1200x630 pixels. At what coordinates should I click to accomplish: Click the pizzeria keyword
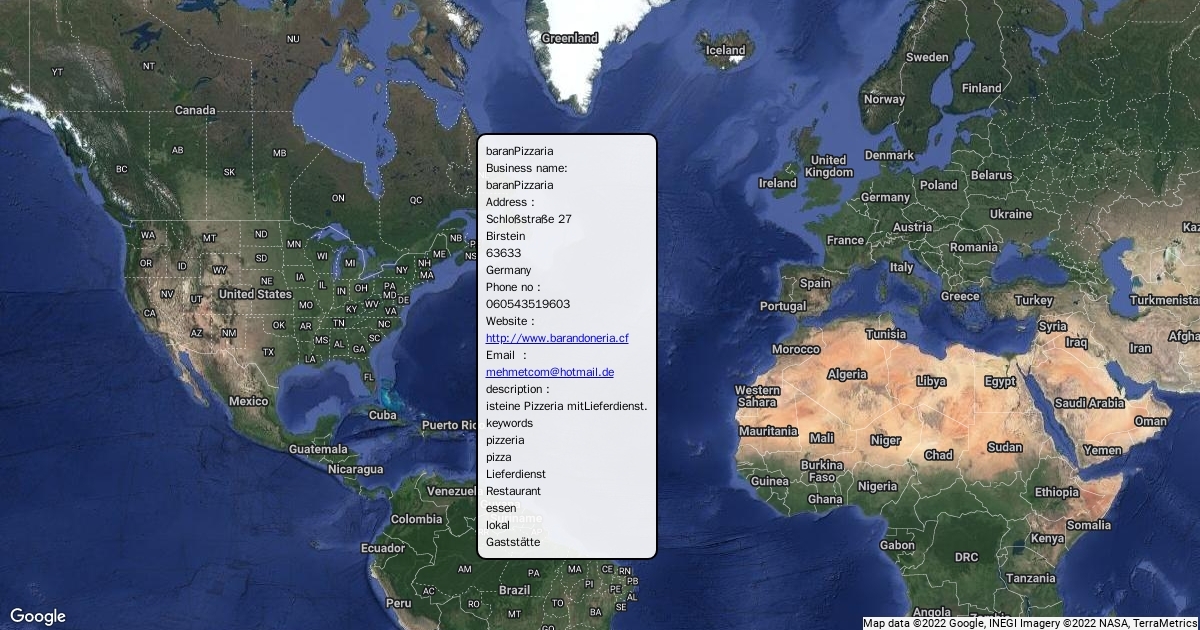505,440
